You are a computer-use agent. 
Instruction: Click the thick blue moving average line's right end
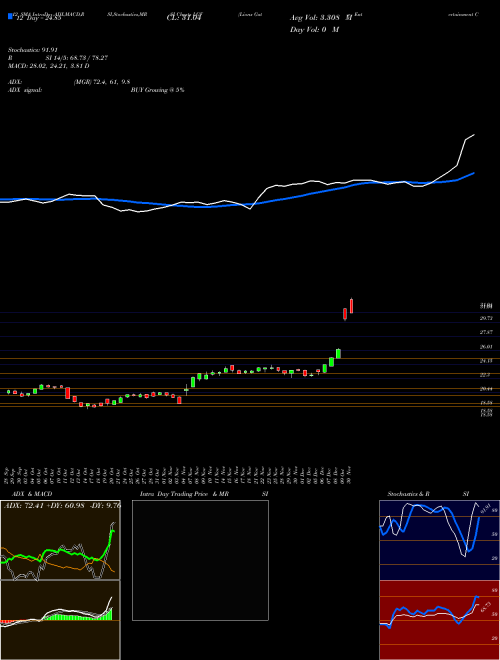click(x=474, y=173)
